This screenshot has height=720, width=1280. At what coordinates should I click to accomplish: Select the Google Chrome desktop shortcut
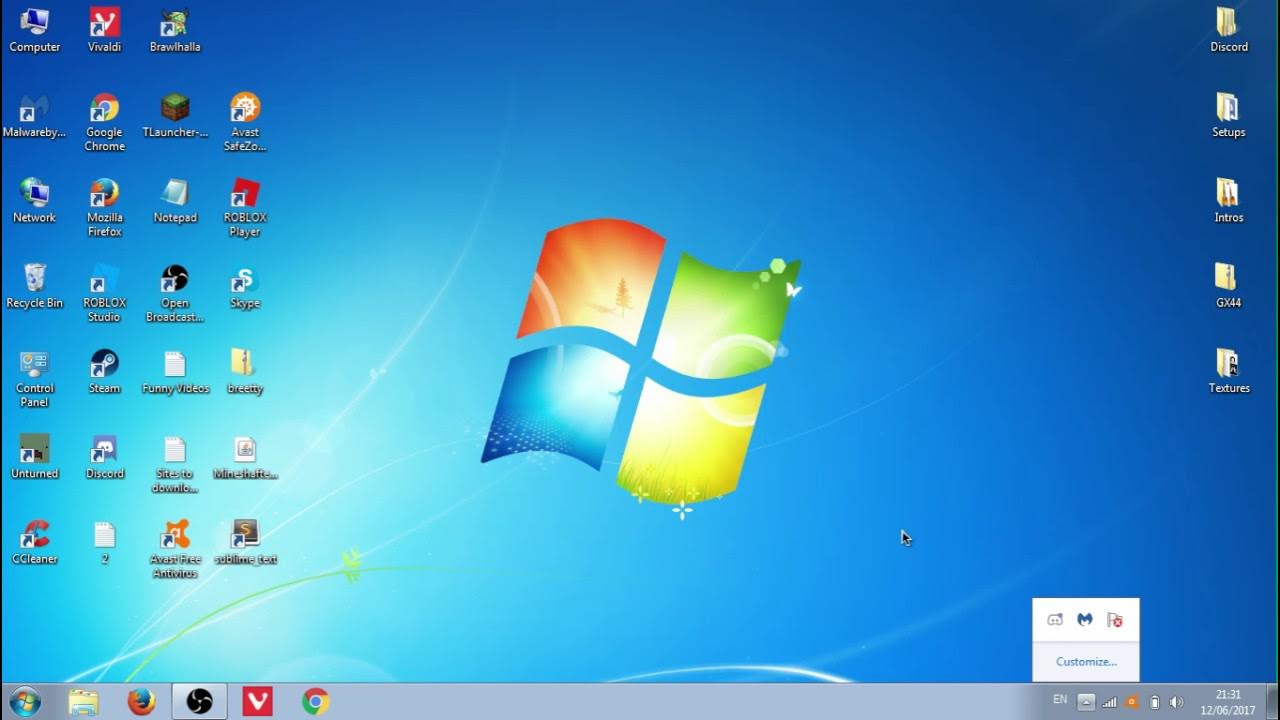[104, 122]
